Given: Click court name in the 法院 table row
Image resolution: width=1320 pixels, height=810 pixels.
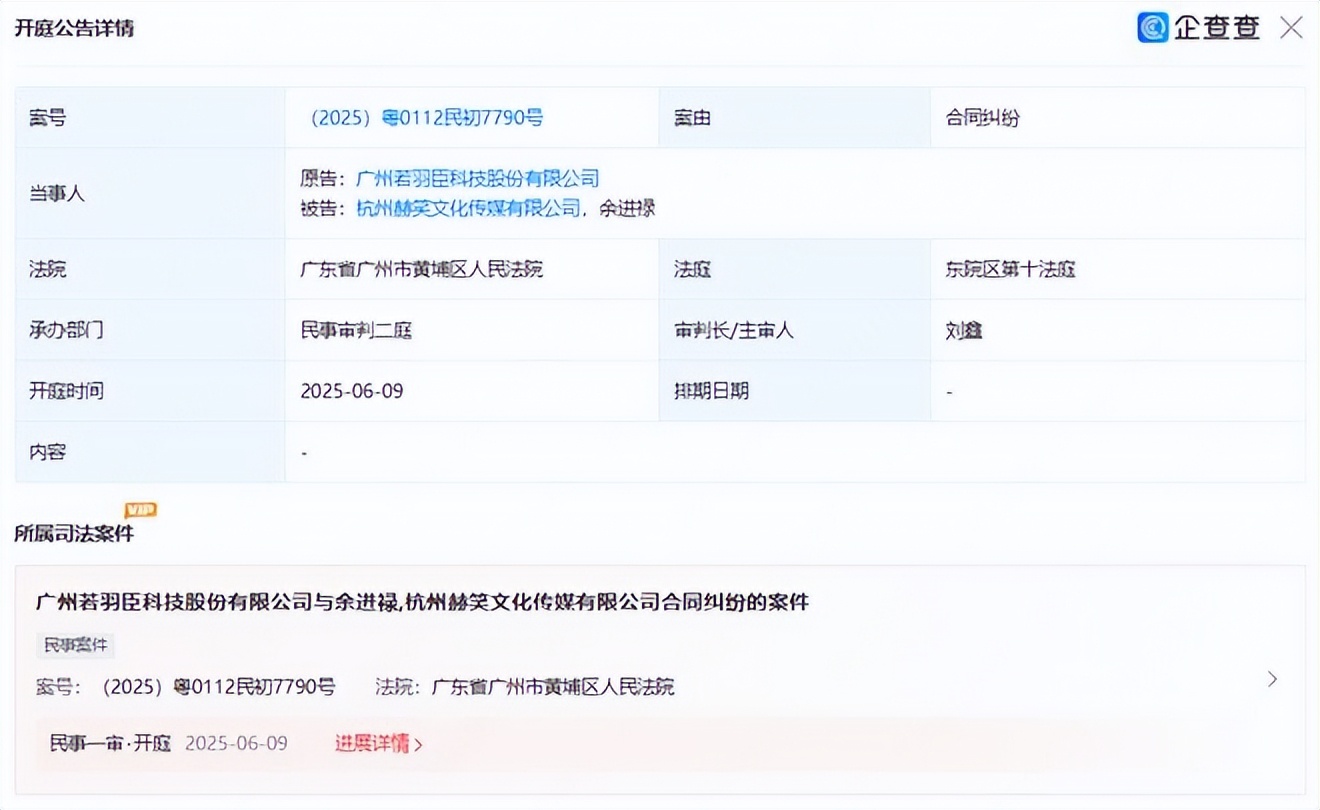Looking at the screenshot, I should (x=422, y=269).
